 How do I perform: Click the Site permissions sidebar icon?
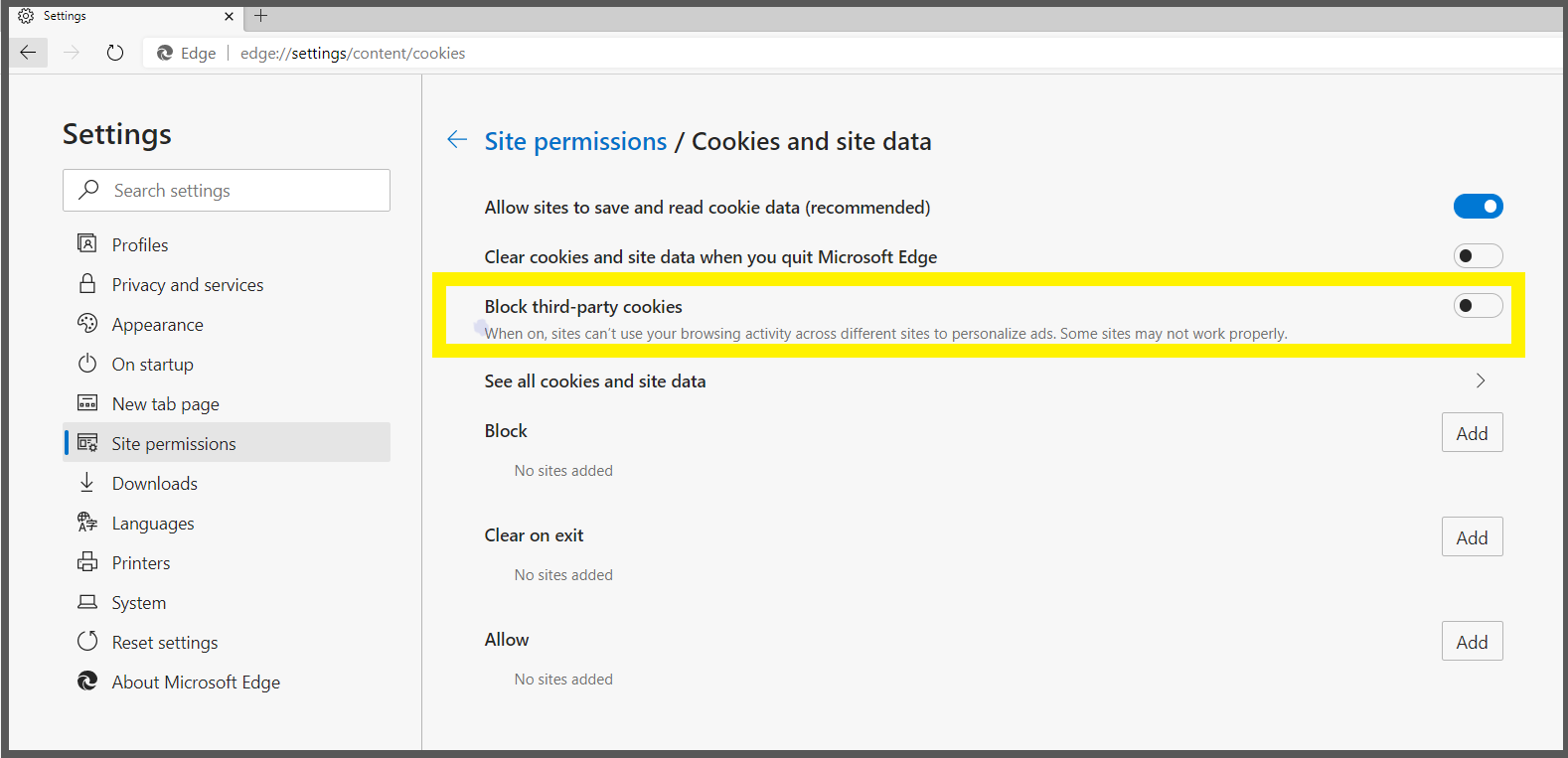point(87,442)
